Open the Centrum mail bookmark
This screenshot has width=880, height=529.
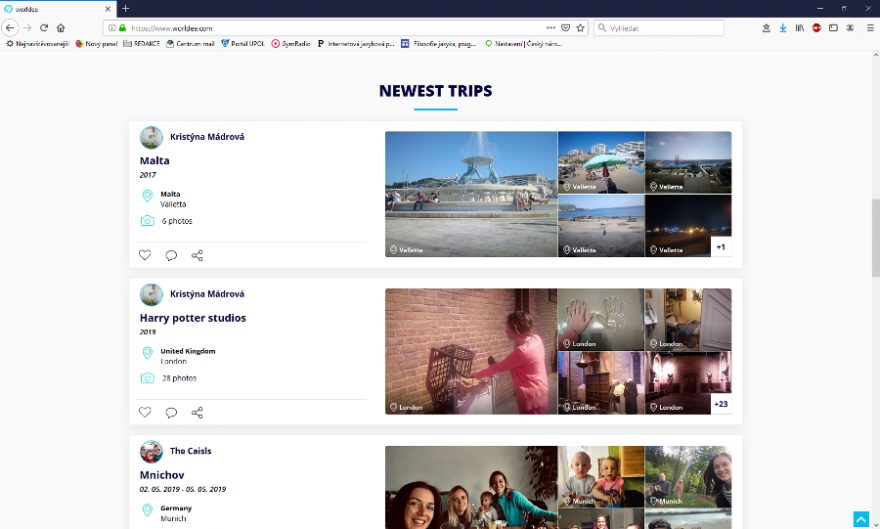tap(190, 44)
